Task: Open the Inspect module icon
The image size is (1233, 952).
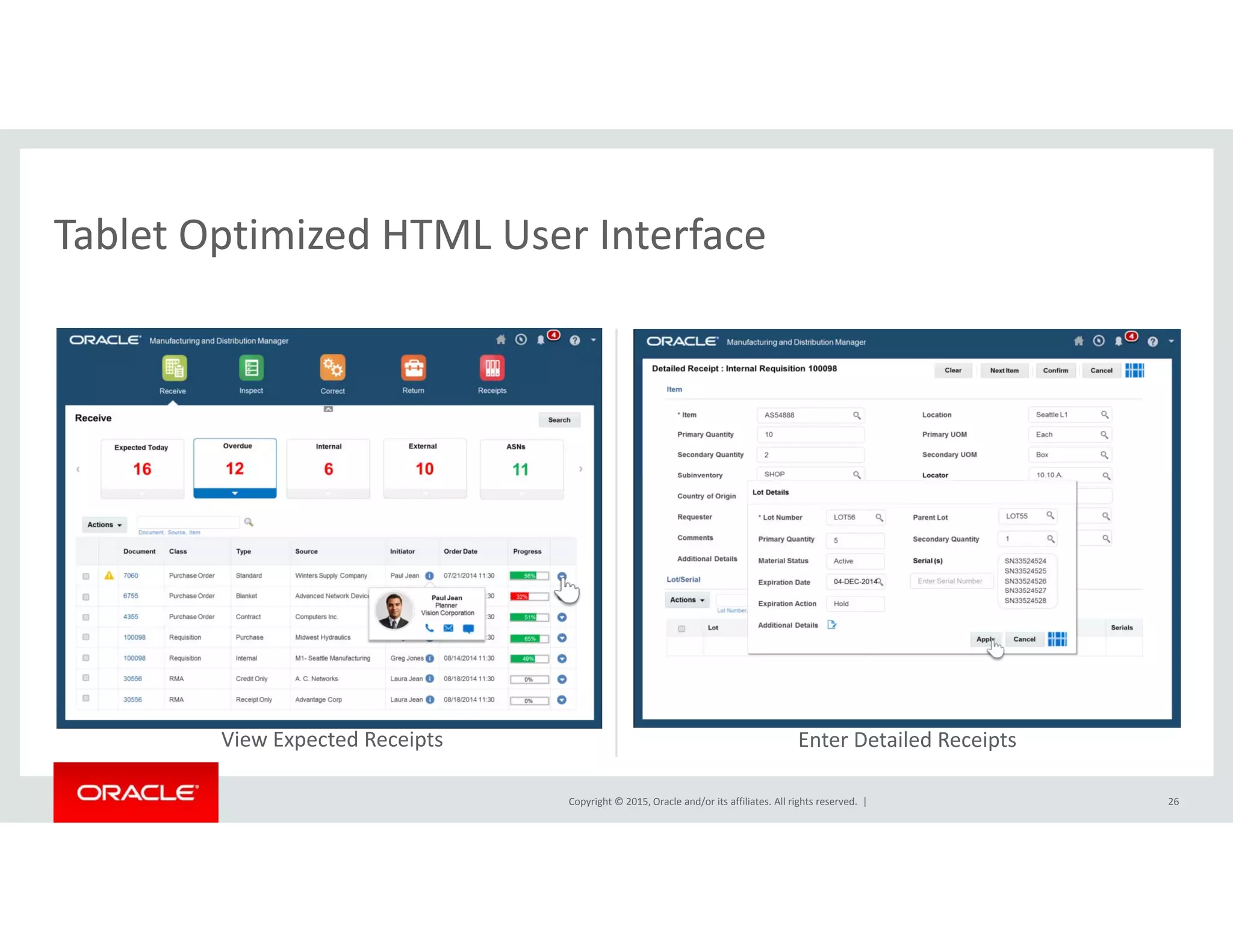Action: tap(251, 368)
